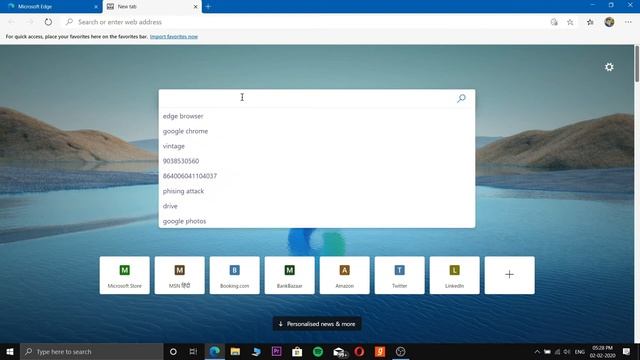Open the taskbar volume icon
This screenshot has width=640, height=360.
click(x=567, y=351)
